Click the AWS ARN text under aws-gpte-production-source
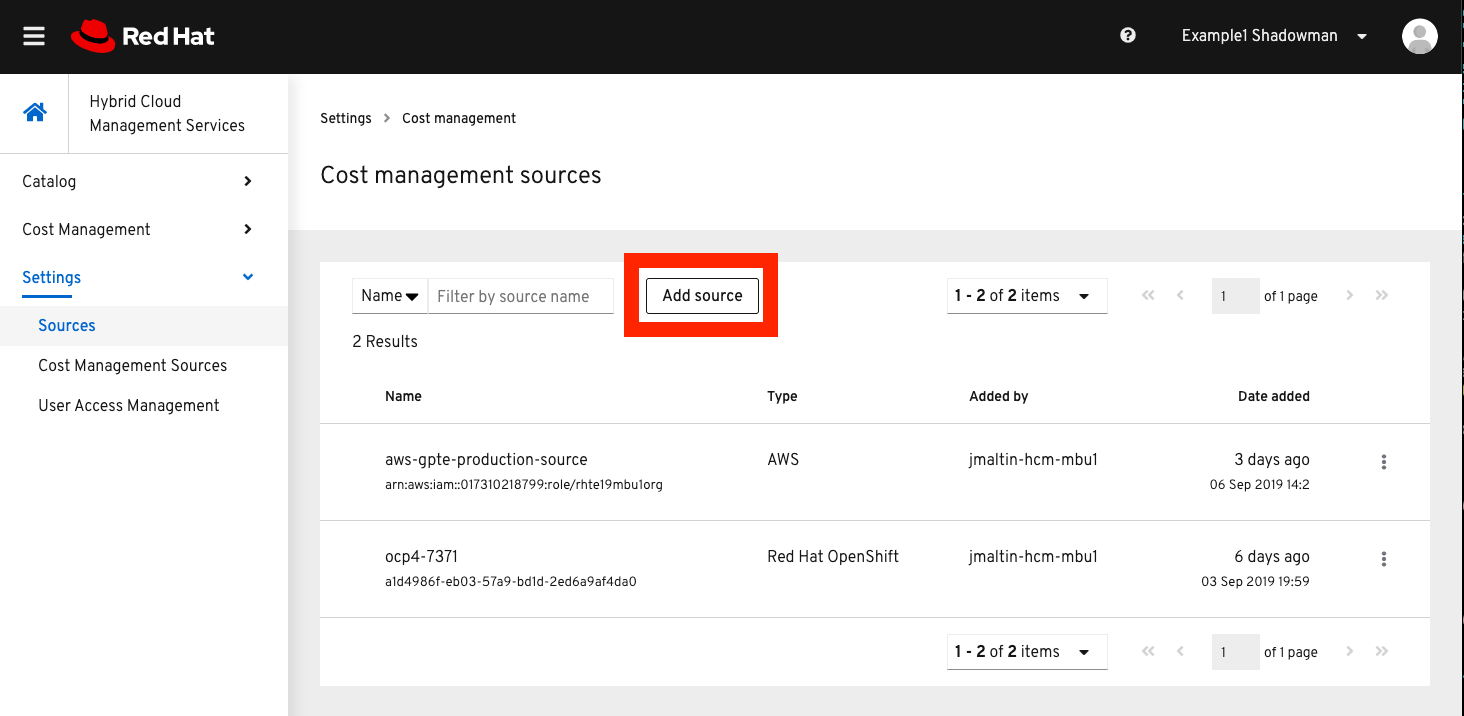Image resolution: width=1464 pixels, height=716 pixels. pos(524,485)
